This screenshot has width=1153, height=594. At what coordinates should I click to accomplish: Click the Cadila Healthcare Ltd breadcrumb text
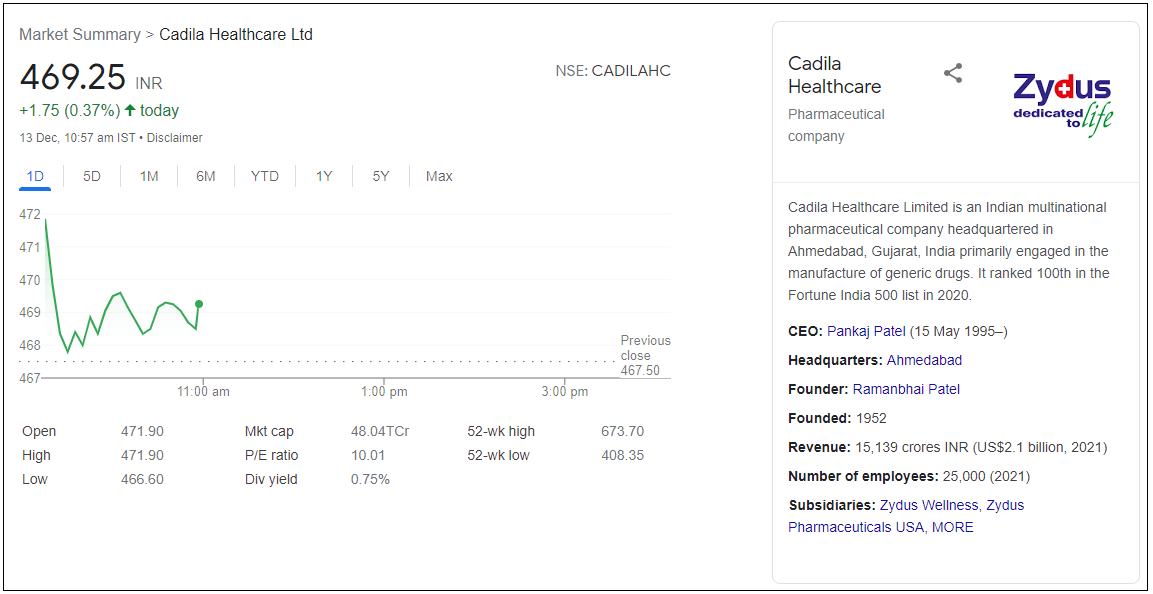tap(236, 35)
